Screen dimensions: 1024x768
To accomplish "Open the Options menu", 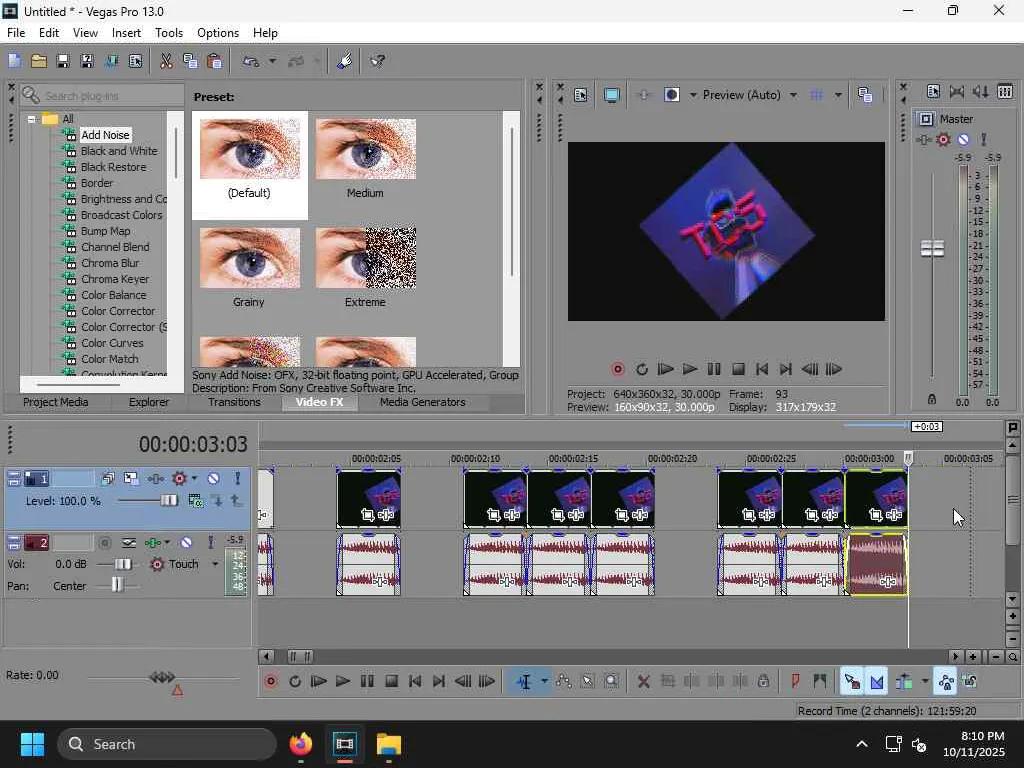I will pos(217,33).
